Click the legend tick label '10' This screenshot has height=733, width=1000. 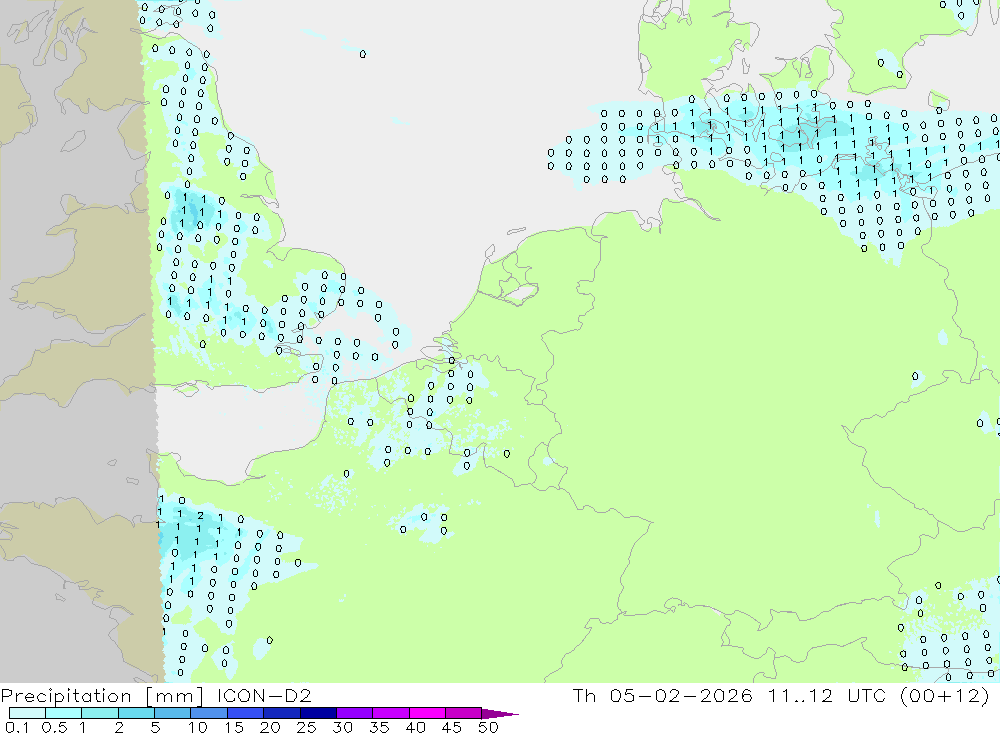pyautogui.click(x=198, y=727)
